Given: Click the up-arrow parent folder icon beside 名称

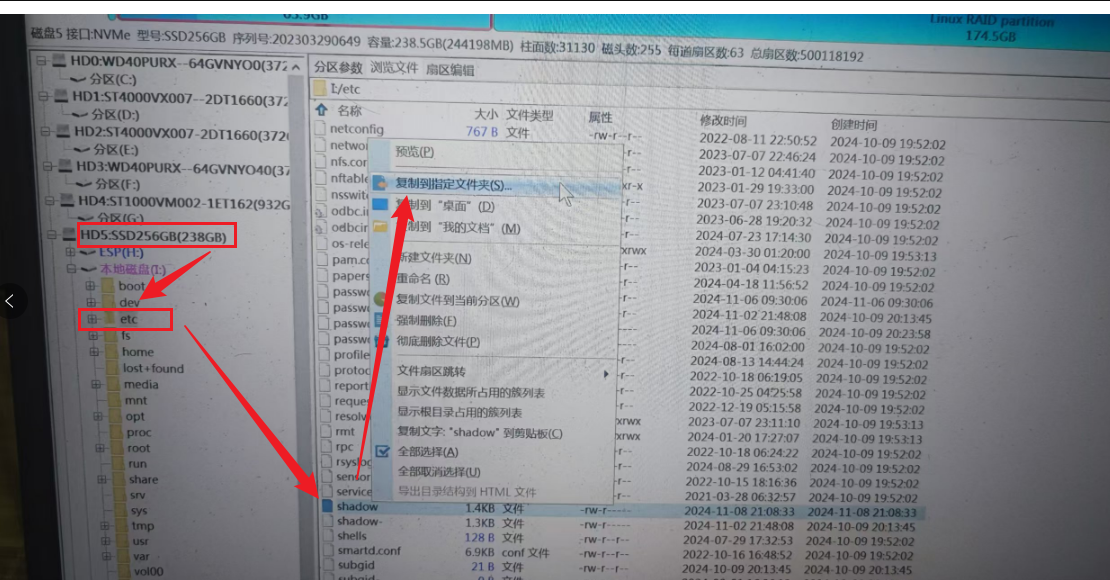Looking at the screenshot, I should tap(321, 110).
